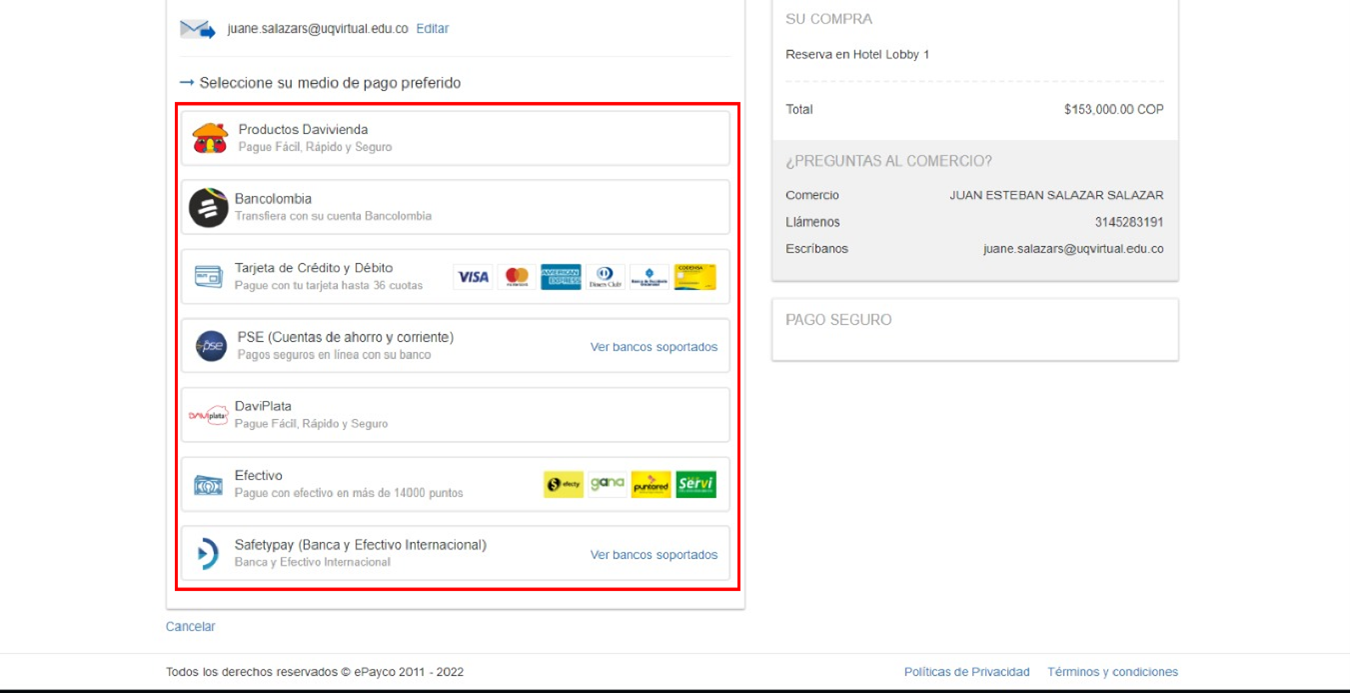Click the text Pague con efectivo en más de 14000 puntos
1350x693 pixels.
click(349, 493)
